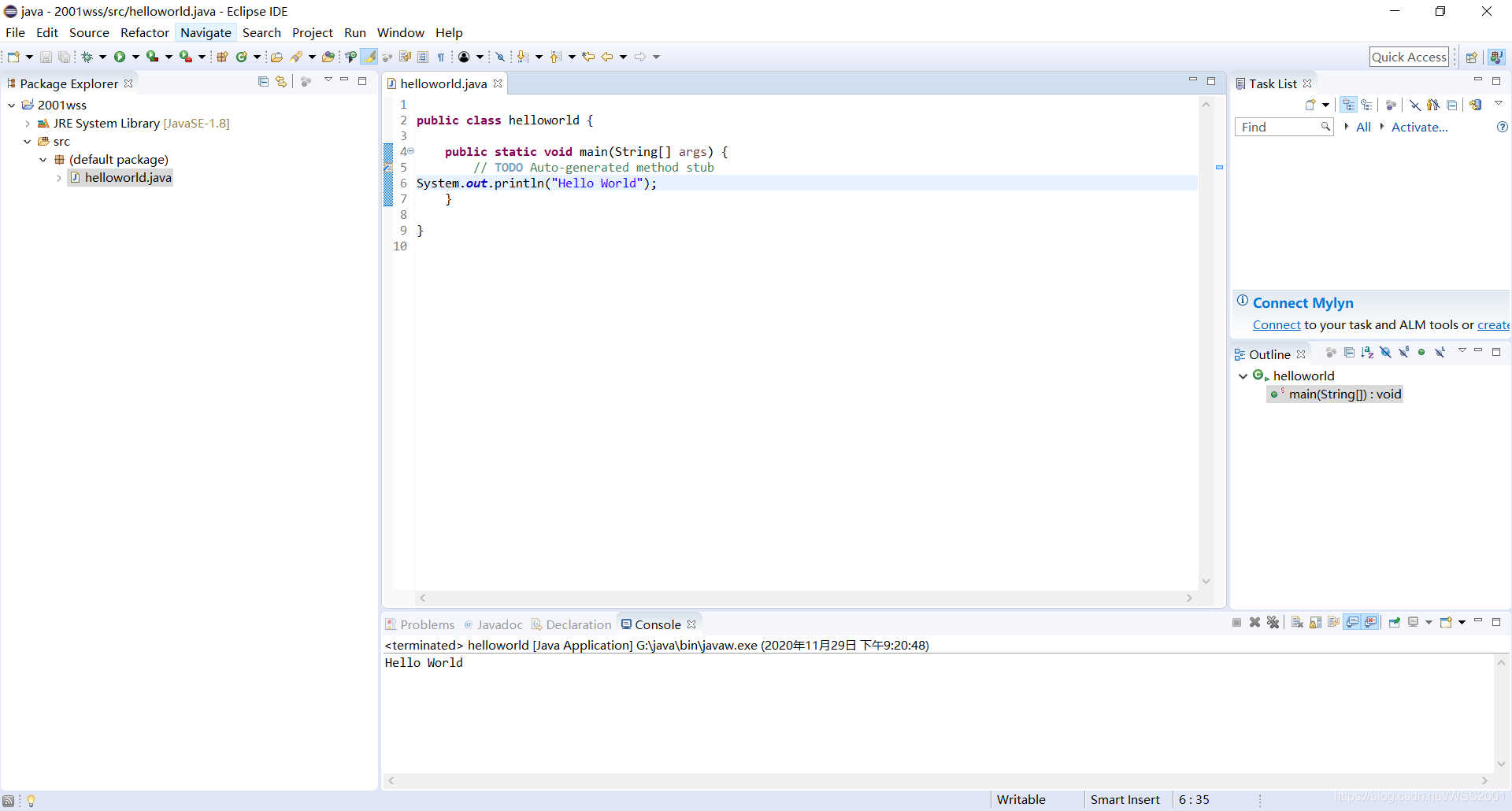Toggle Mark Occurrences highlighter

click(x=369, y=57)
